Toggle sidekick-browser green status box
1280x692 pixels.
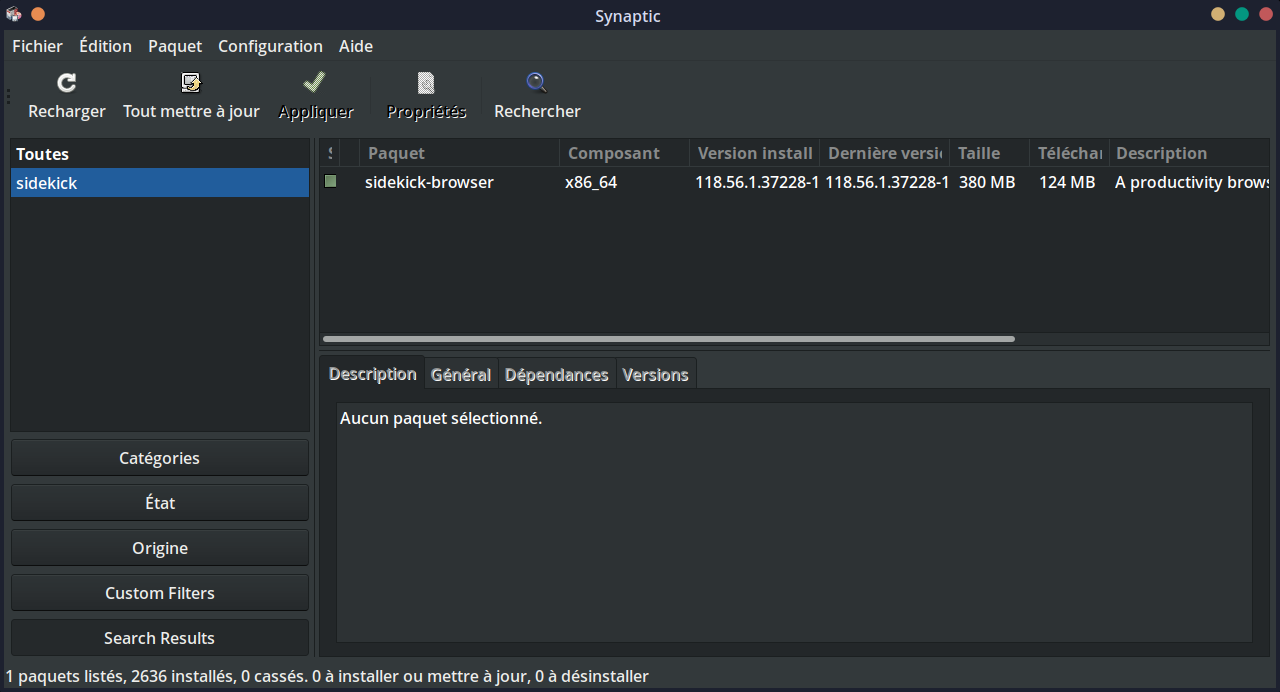330,182
